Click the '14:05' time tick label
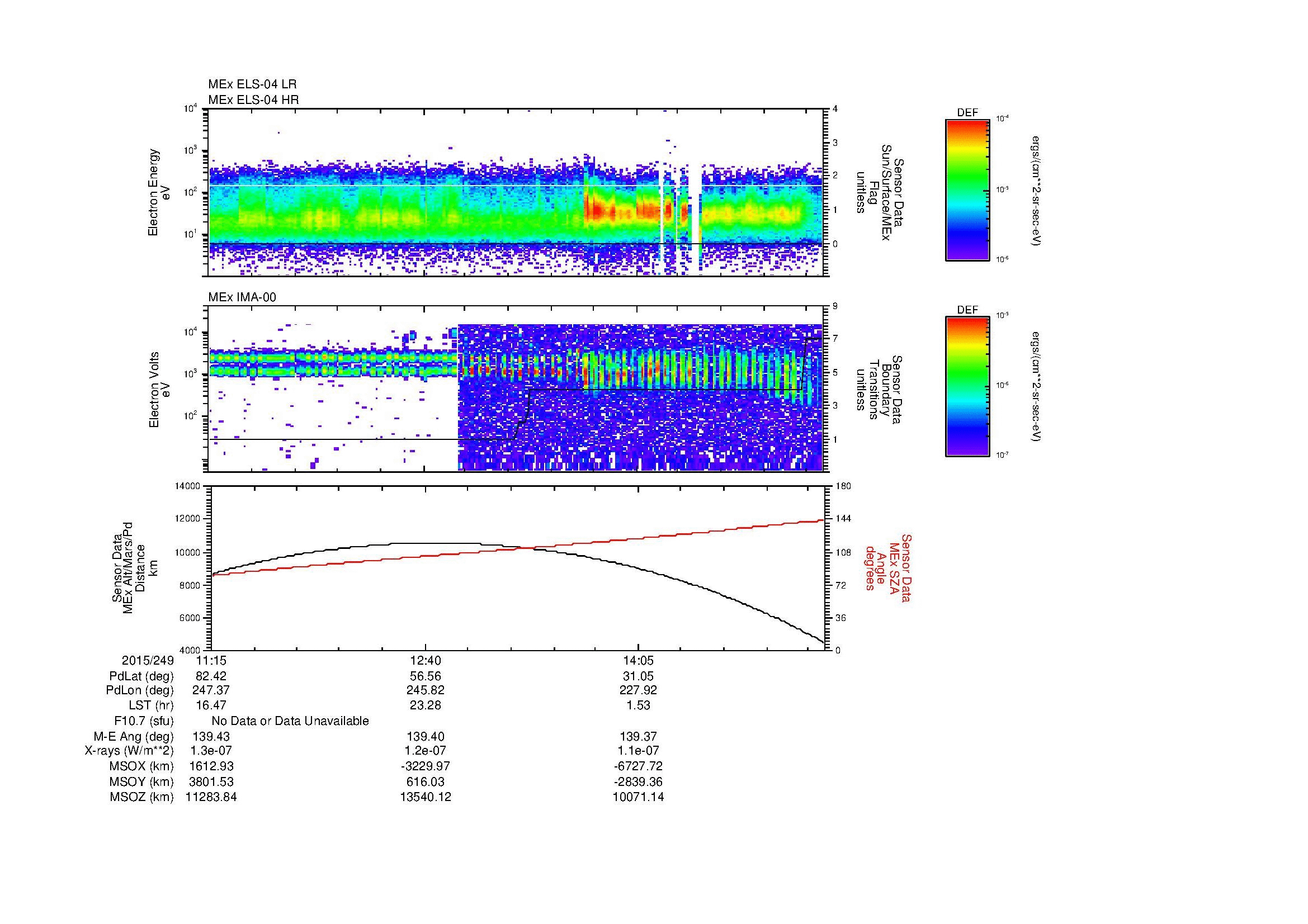 638,661
